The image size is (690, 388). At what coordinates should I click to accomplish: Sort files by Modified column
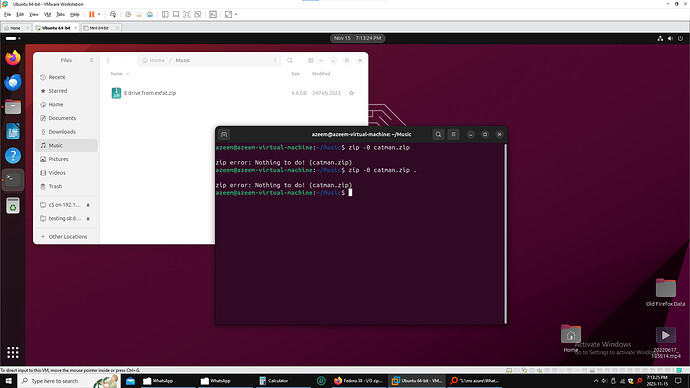tap(321, 73)
